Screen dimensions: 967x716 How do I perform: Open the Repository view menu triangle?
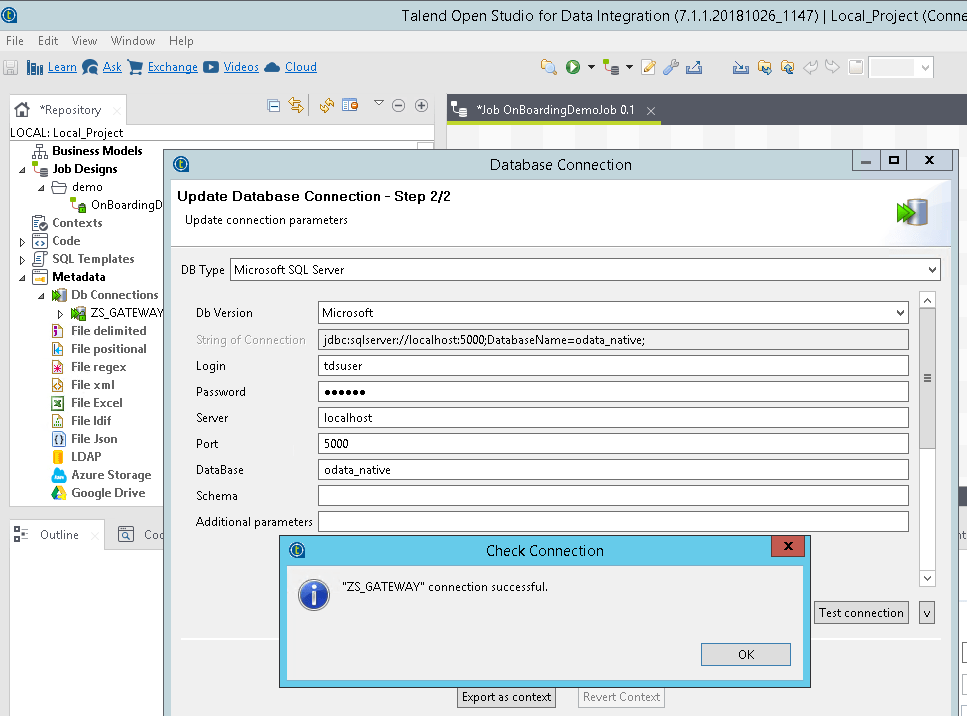coord(379,104)
